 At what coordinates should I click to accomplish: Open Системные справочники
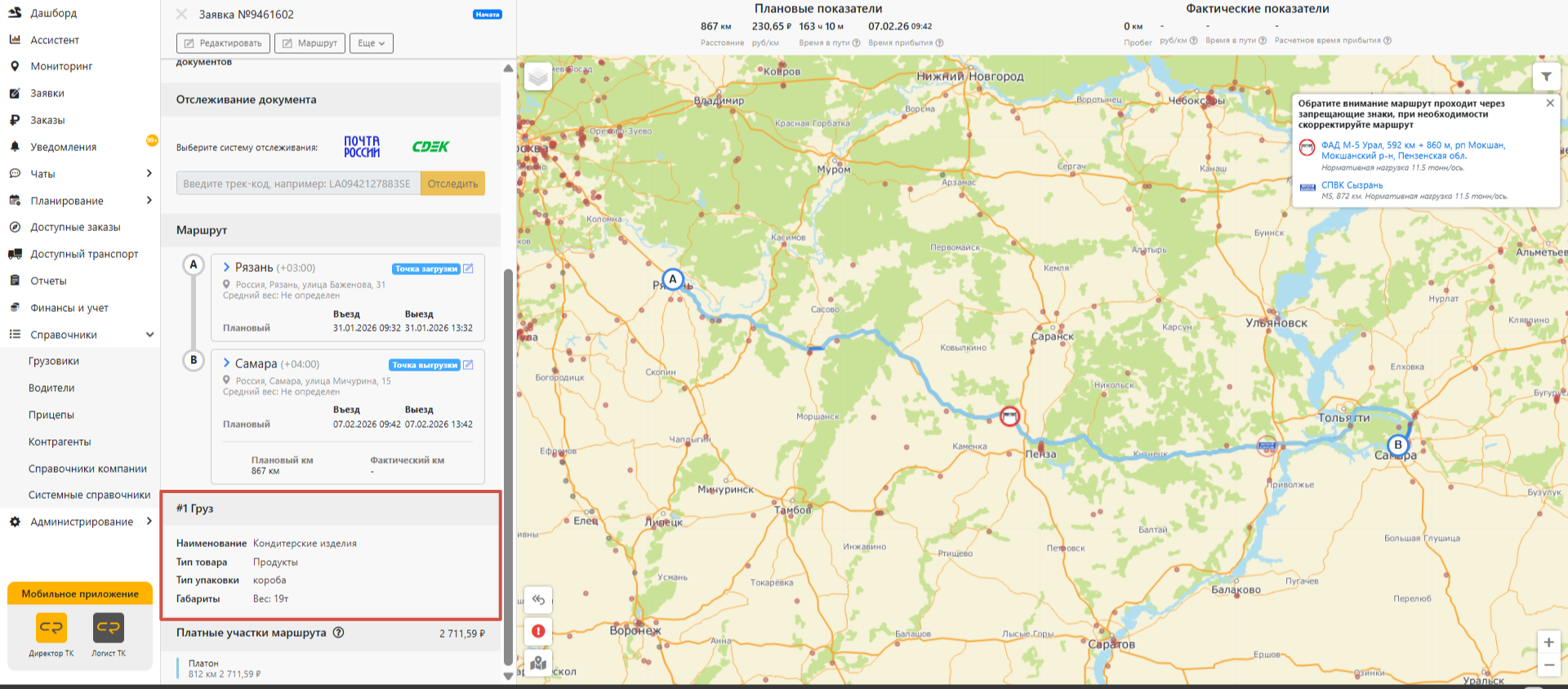click(89, 495)
